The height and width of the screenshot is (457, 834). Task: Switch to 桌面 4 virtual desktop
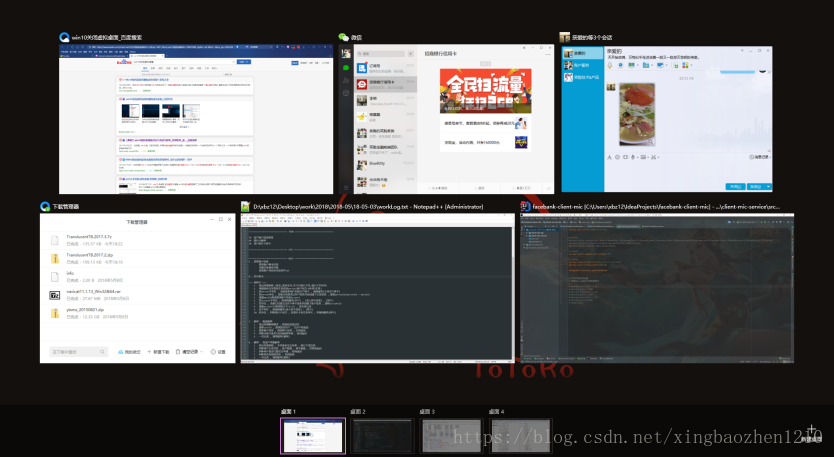(x=521, y=436)
